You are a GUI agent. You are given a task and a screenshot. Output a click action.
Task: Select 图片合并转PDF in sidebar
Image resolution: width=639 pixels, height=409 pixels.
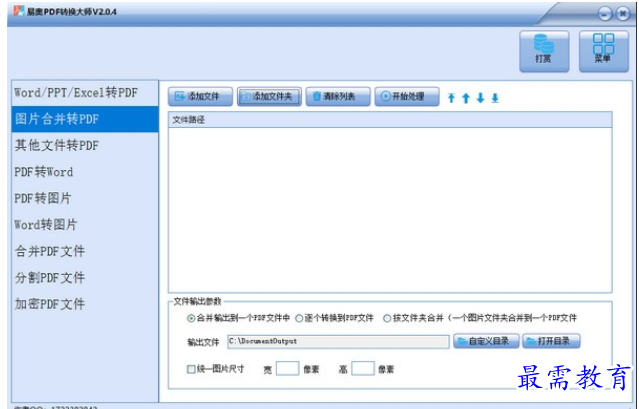pos(85,119)
